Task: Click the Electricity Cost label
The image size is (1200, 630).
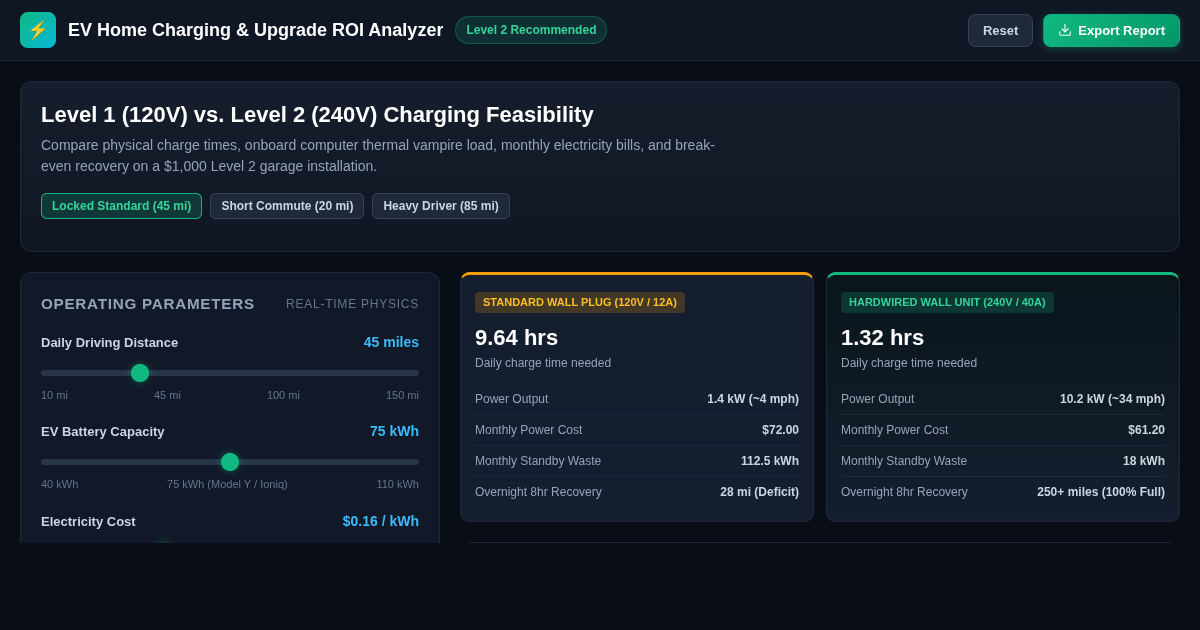Action: pyautogui.click(x=88, y=521)
